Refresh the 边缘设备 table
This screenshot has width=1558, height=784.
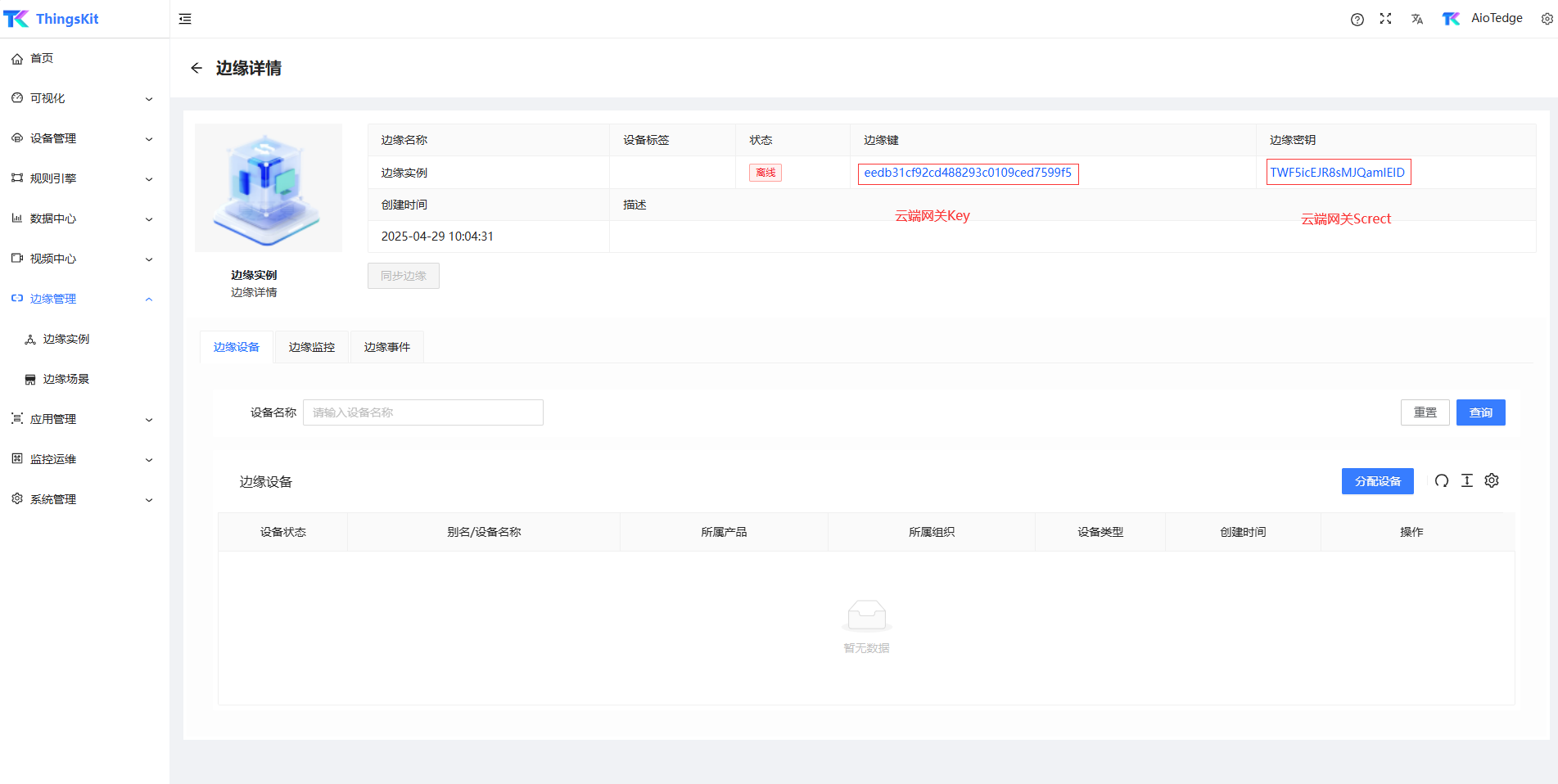click(x=1441, y=481)
